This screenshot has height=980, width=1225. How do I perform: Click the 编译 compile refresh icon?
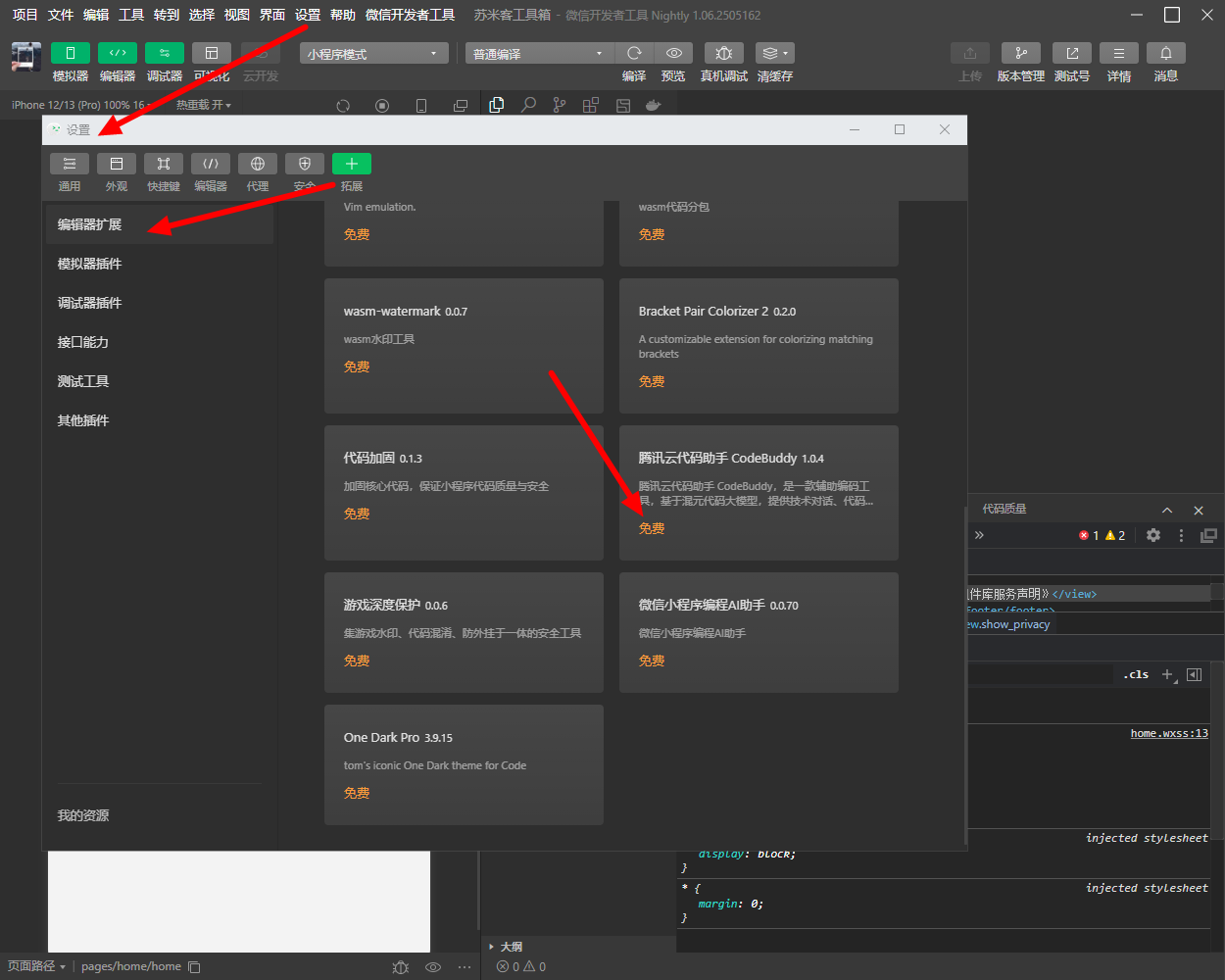click(x=634, y=53)
